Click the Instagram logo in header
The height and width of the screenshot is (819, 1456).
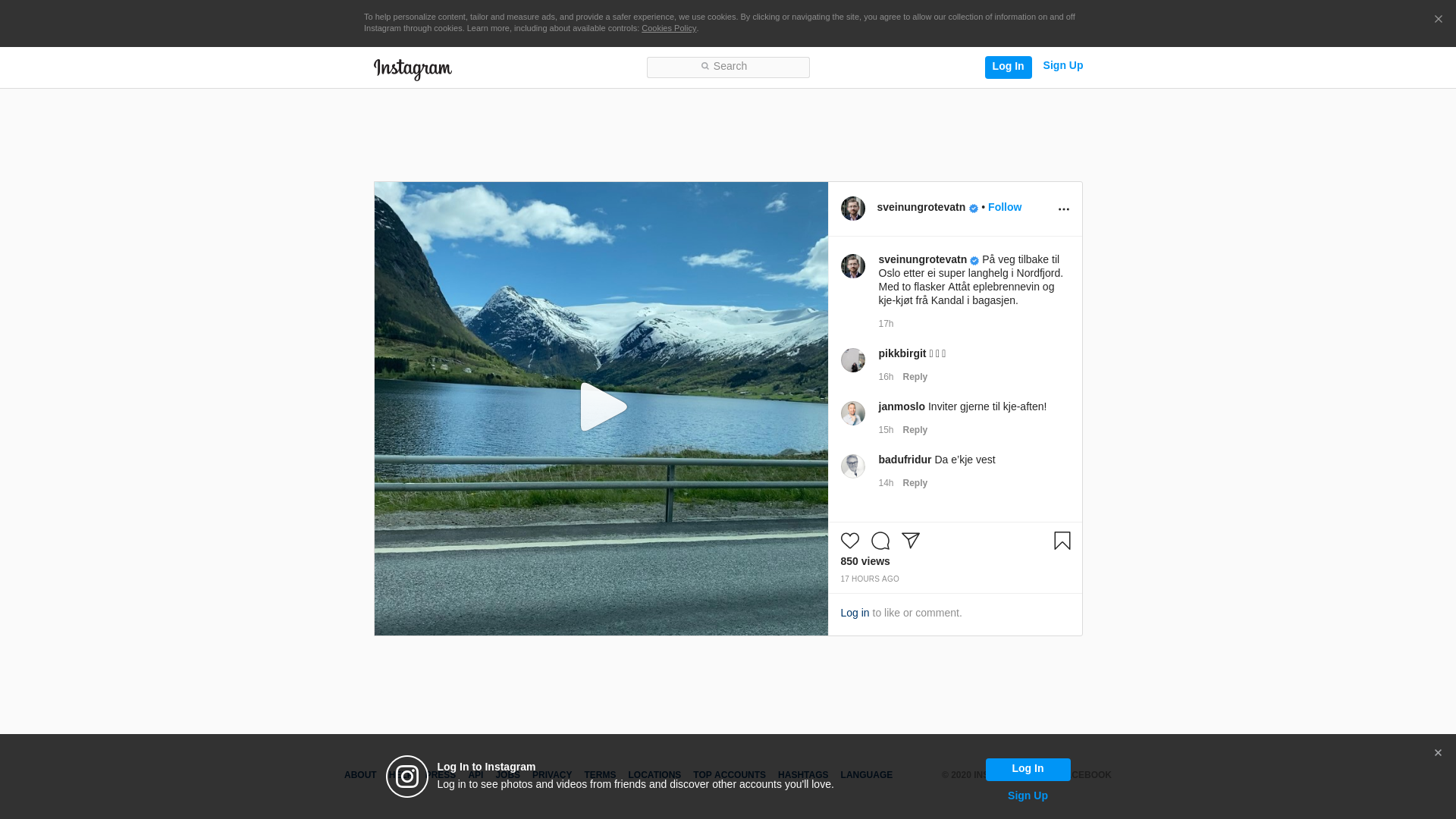coord(413,69)
